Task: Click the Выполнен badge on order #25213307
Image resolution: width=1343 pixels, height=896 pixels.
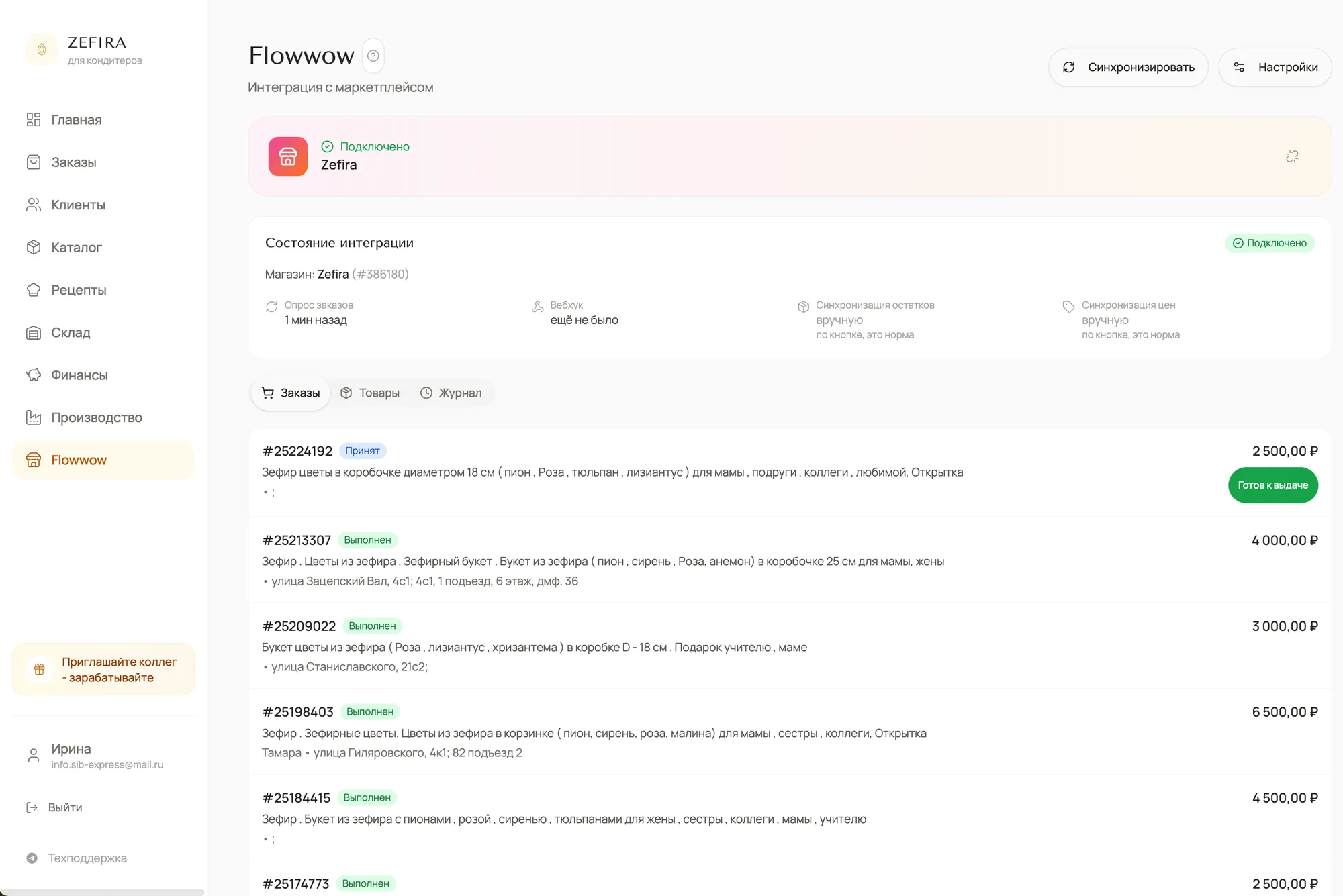Action: [x=367, y=540]
